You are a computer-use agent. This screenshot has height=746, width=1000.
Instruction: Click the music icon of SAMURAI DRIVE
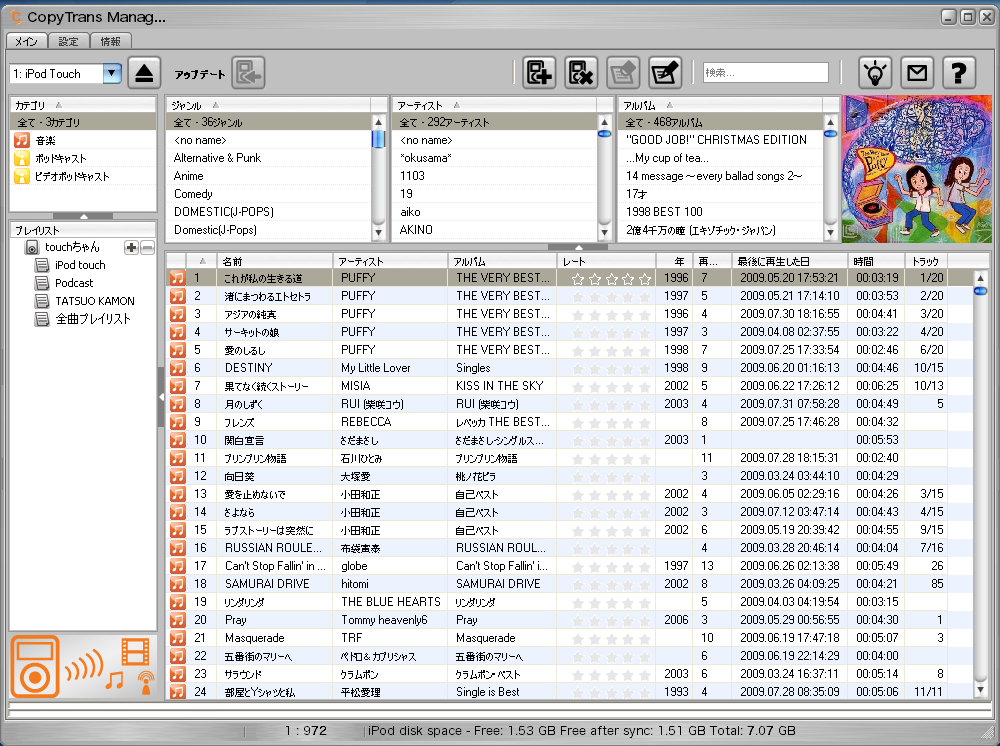177,584
